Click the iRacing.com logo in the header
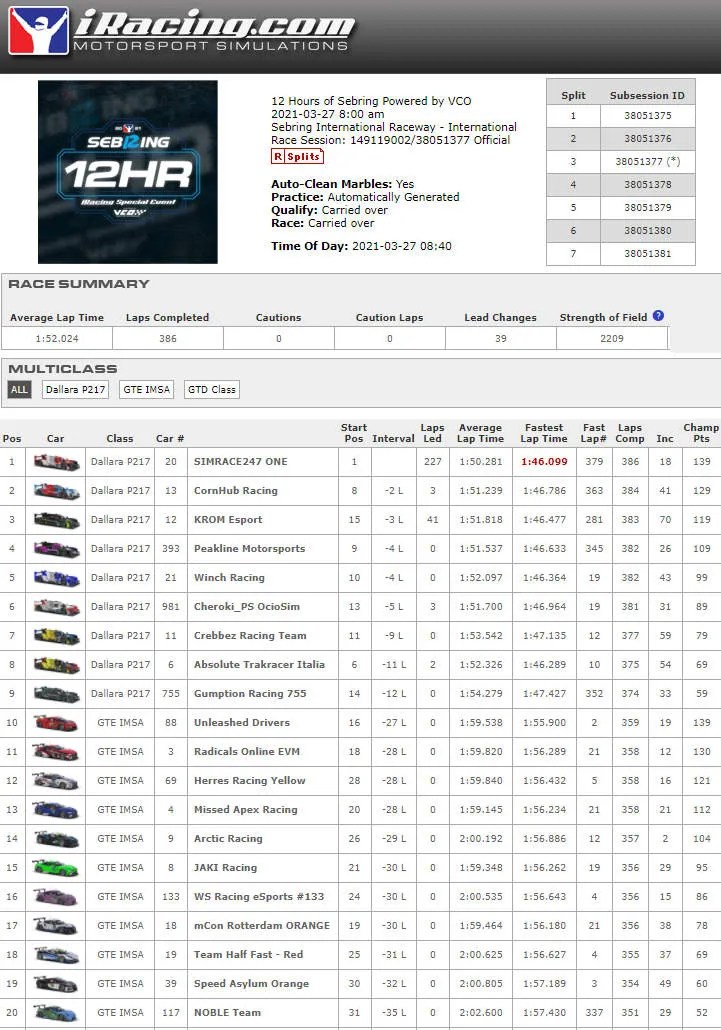Screen dimensions: 721x1030 pos(181,30)
